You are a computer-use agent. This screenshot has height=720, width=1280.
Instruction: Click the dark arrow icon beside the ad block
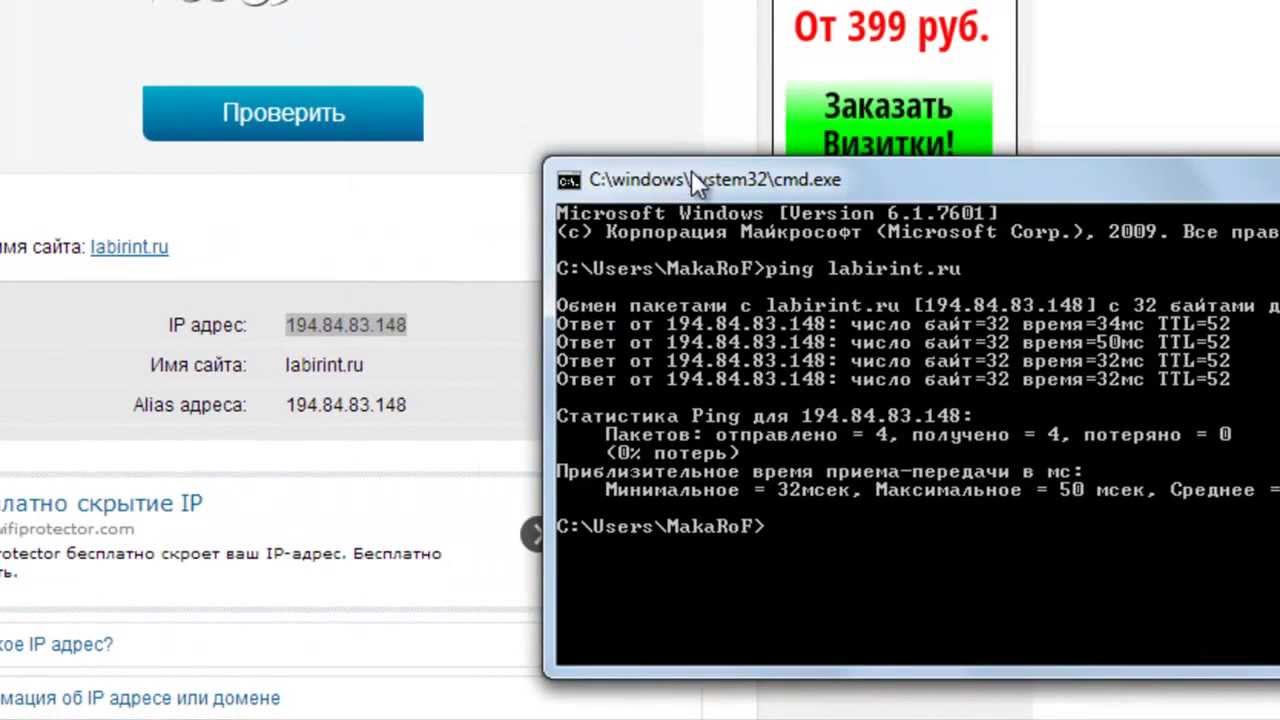point(532,534)
